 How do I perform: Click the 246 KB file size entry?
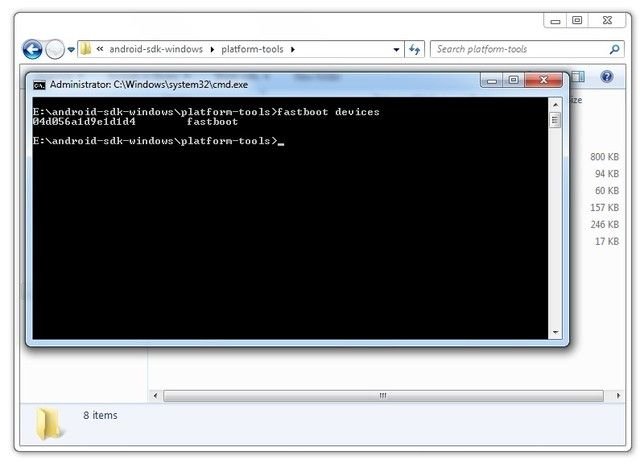click(604, 224)
